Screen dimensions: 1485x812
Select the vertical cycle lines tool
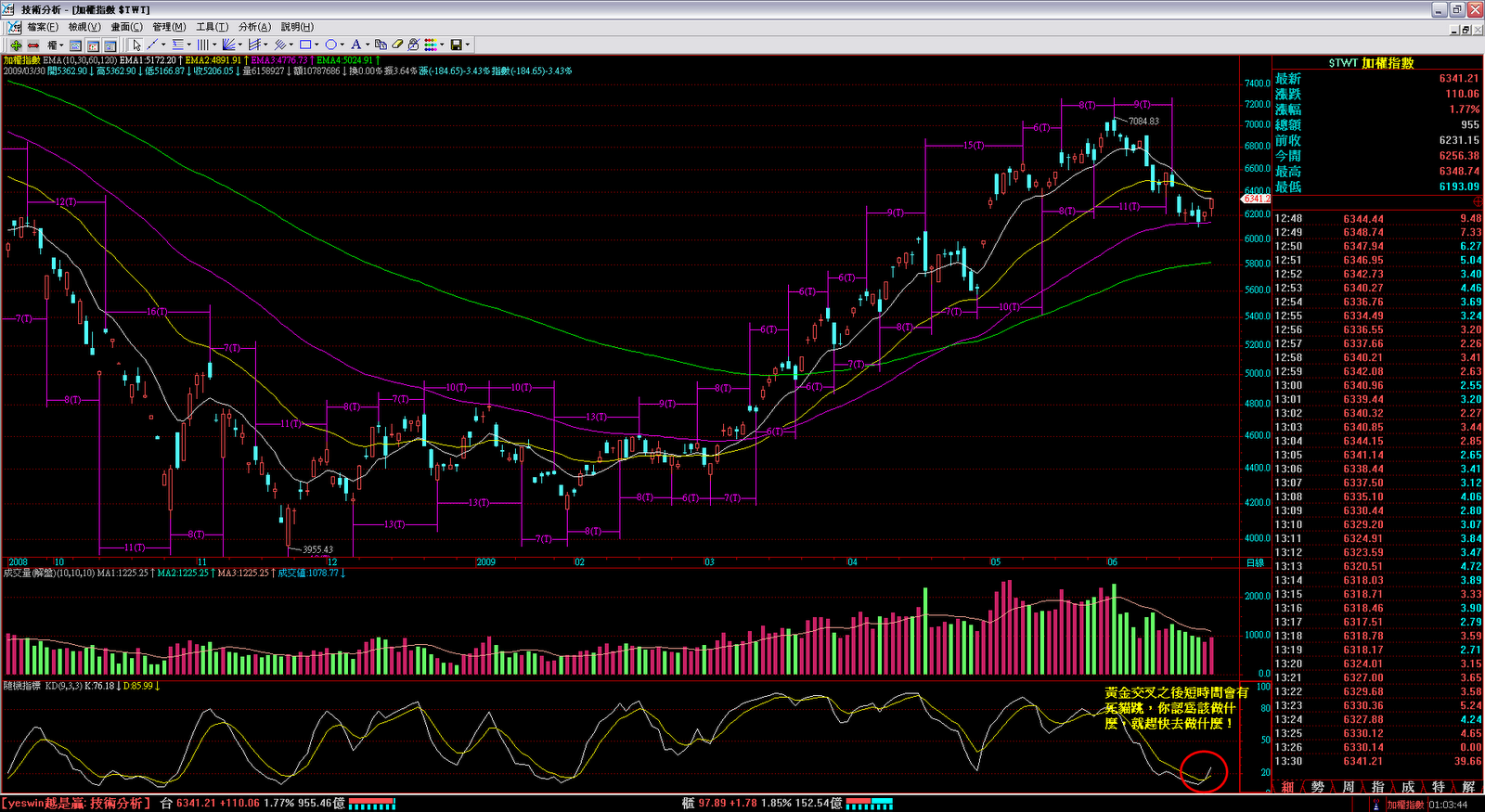pyautogui.click(x=203, y=45)
